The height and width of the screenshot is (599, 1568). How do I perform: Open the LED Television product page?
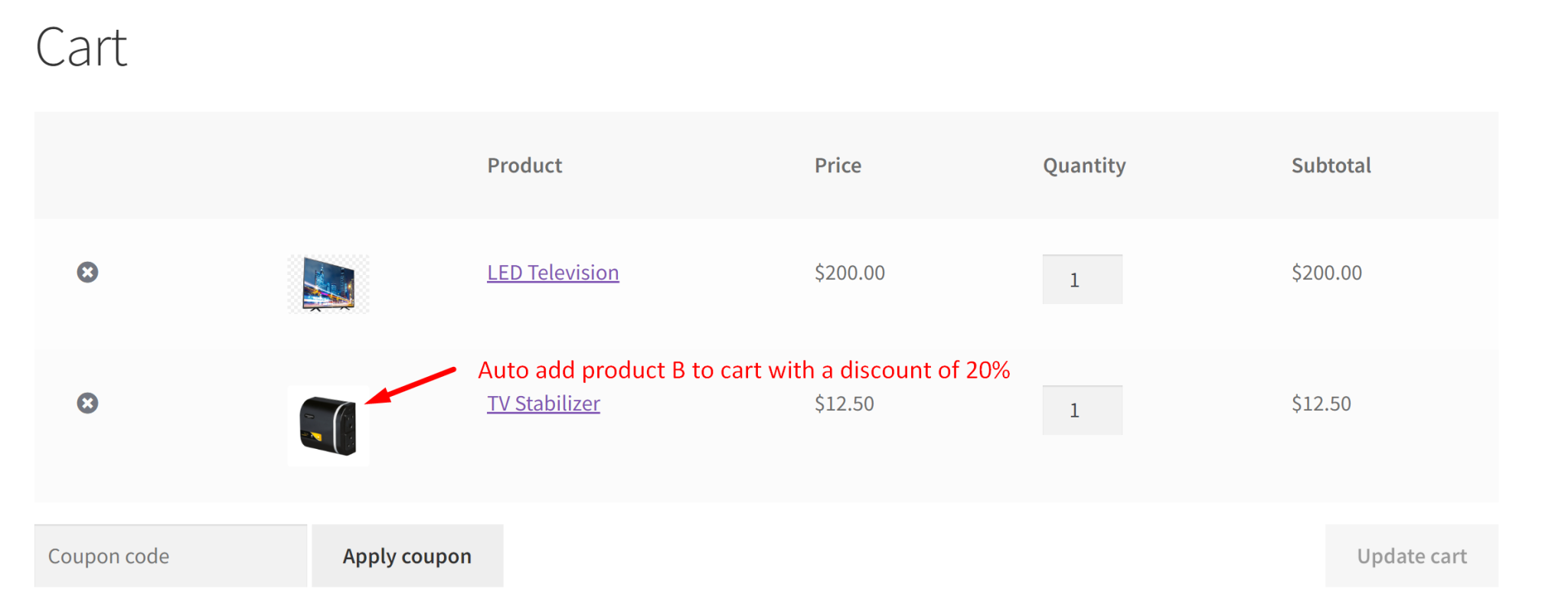point(553,272)
